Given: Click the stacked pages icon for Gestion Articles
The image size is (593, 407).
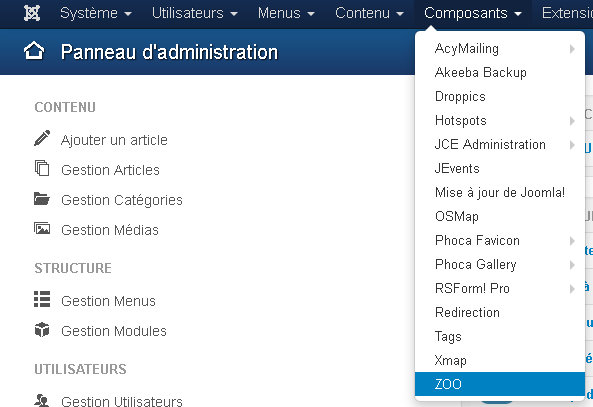Looking at the screenshot, I should point(42,168).
